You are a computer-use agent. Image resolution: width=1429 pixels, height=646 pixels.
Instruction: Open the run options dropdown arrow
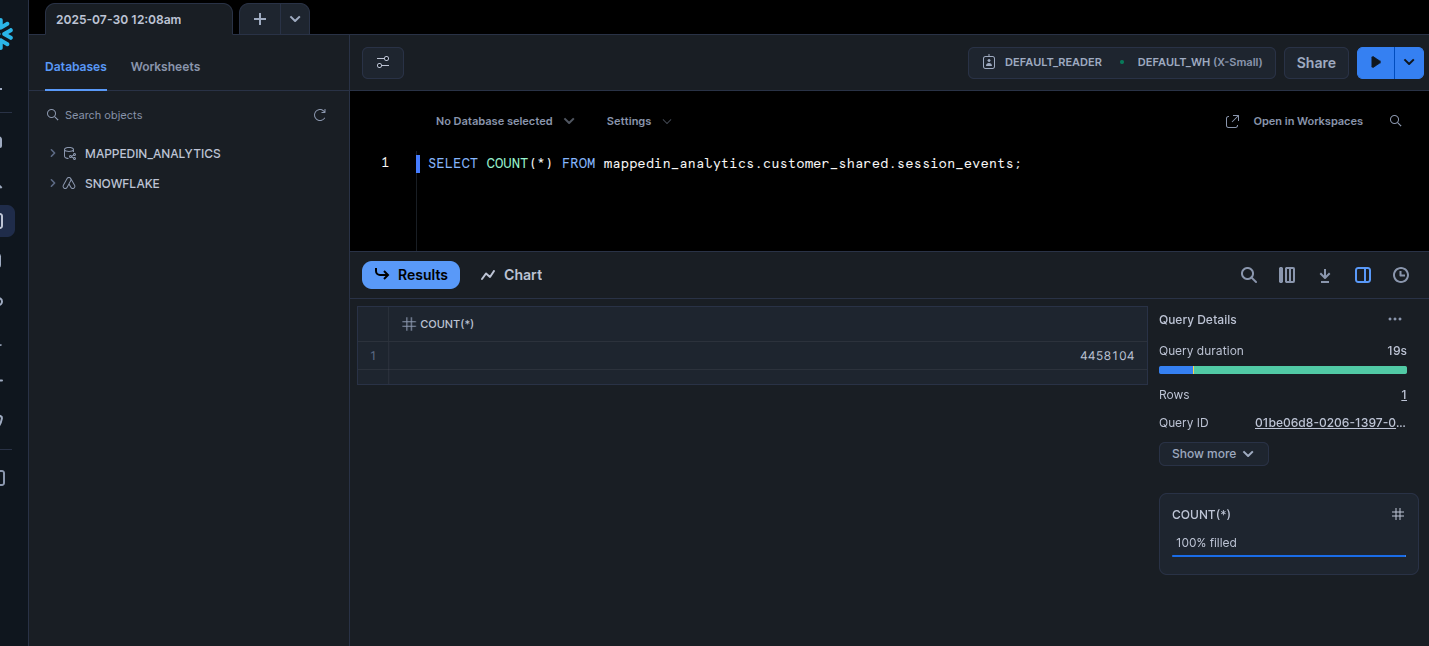point(1409,62)
